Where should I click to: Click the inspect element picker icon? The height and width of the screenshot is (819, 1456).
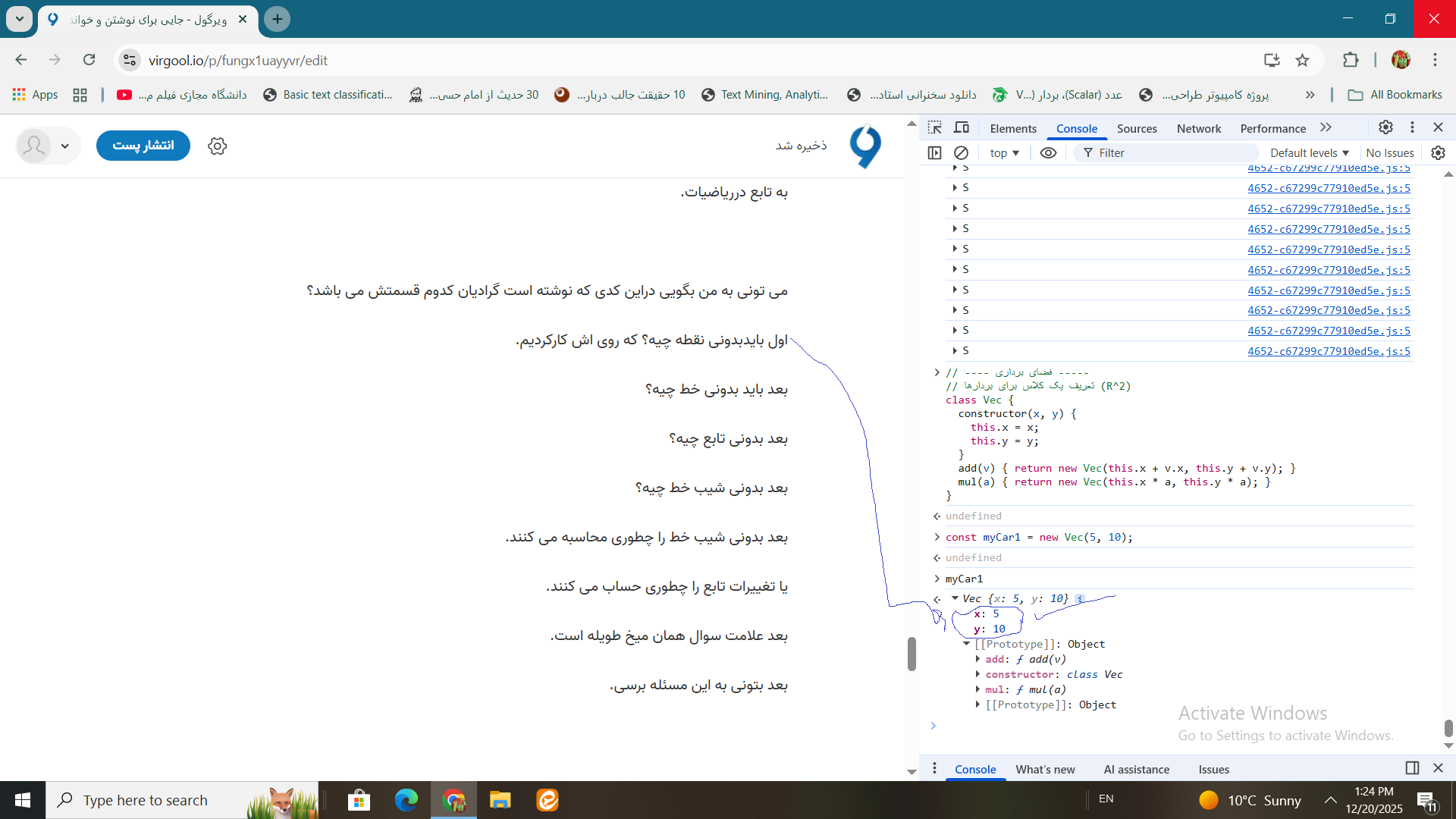(x=935, y=127)
